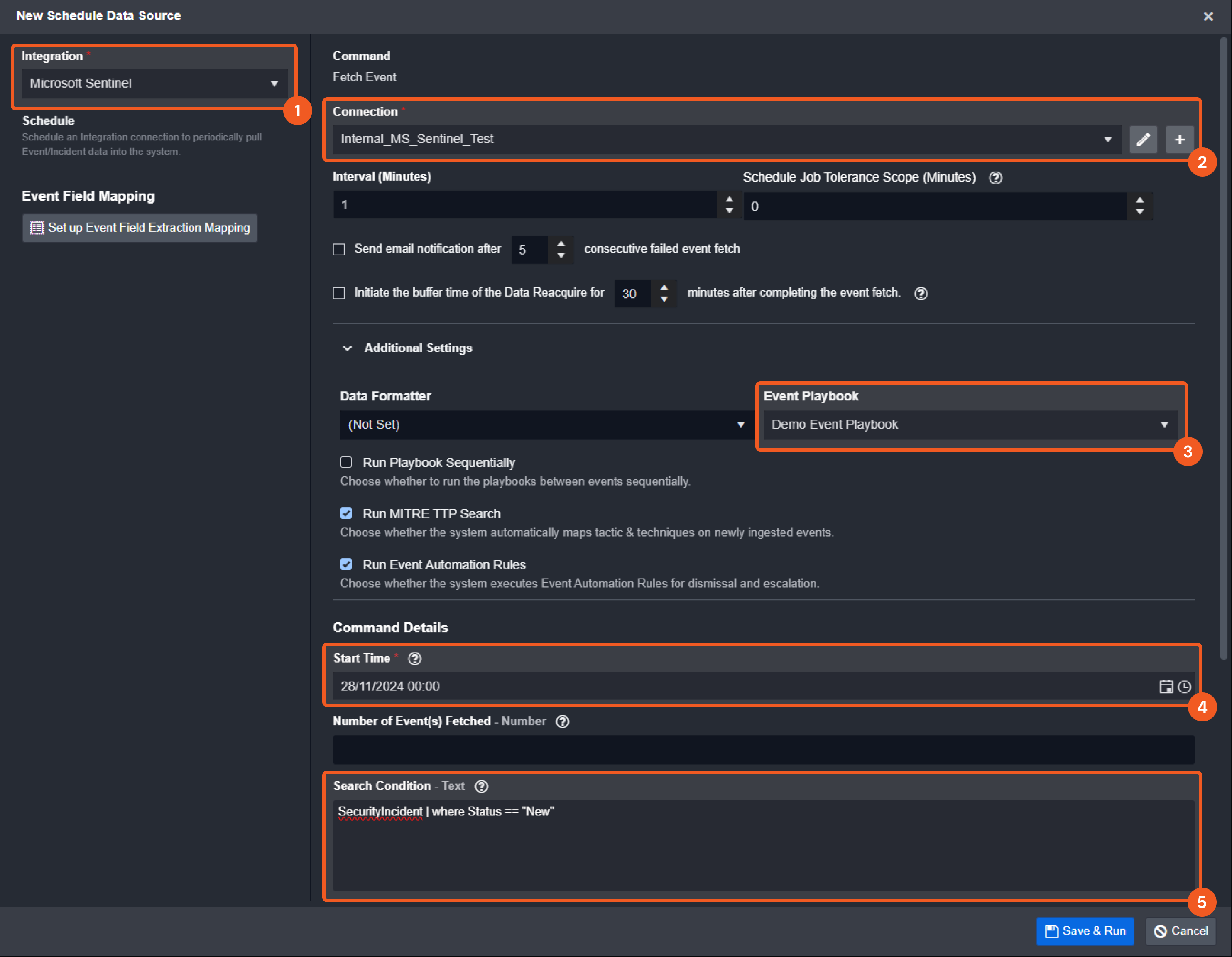Click the edit connection pencil icon
This screenshot has width=1232, height=957.
point(1143,140)
